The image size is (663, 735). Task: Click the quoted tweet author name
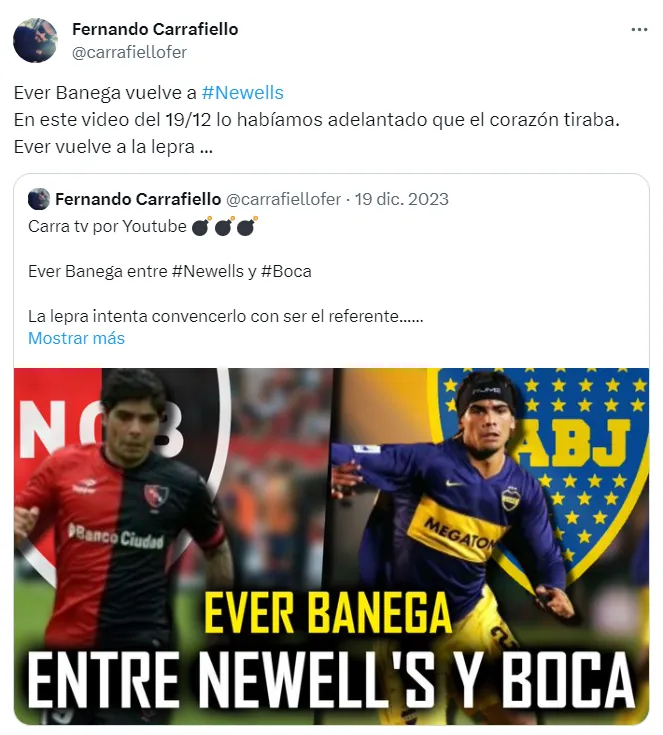pos(138,199)
